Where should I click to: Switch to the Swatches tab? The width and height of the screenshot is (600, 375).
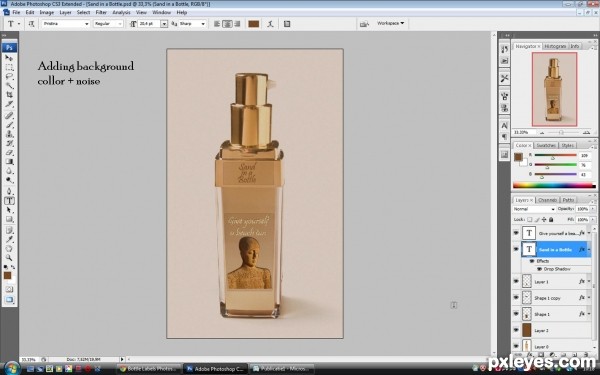(x=546, y=145)
